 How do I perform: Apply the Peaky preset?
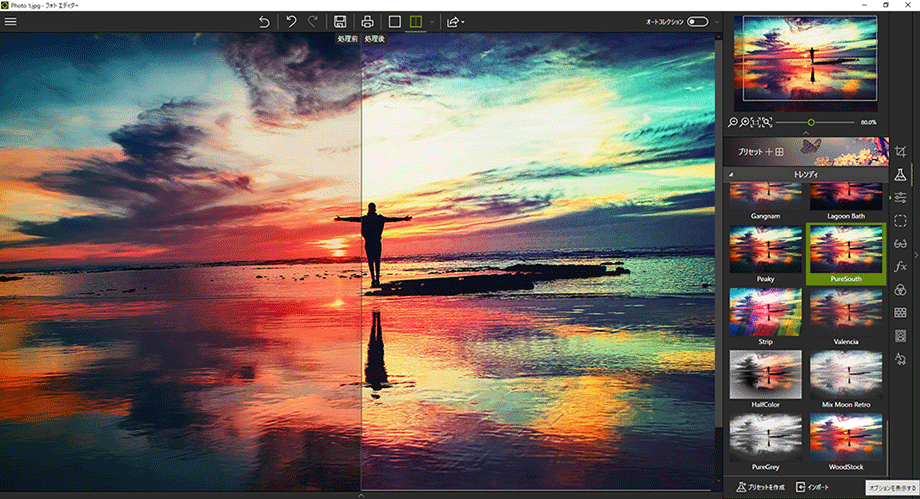click(x=765, y=254)
